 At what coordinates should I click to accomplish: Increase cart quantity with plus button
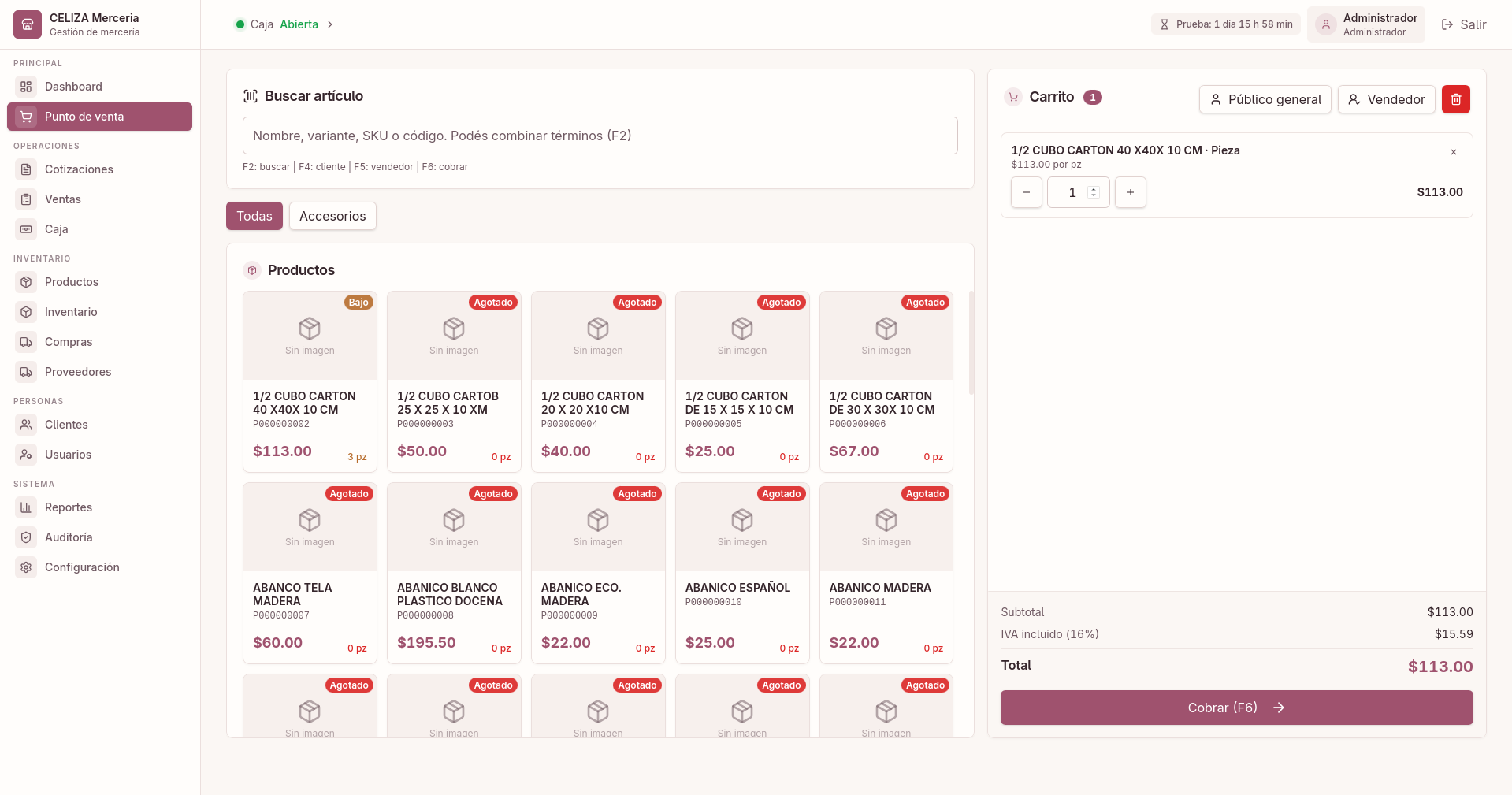pyautogui.click(x=1131, y=192)
